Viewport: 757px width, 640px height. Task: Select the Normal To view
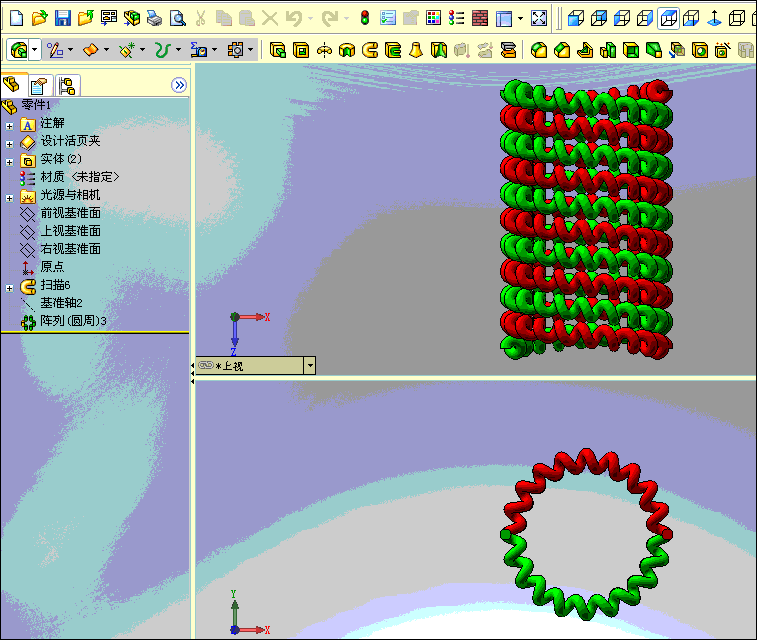point(714,18)
